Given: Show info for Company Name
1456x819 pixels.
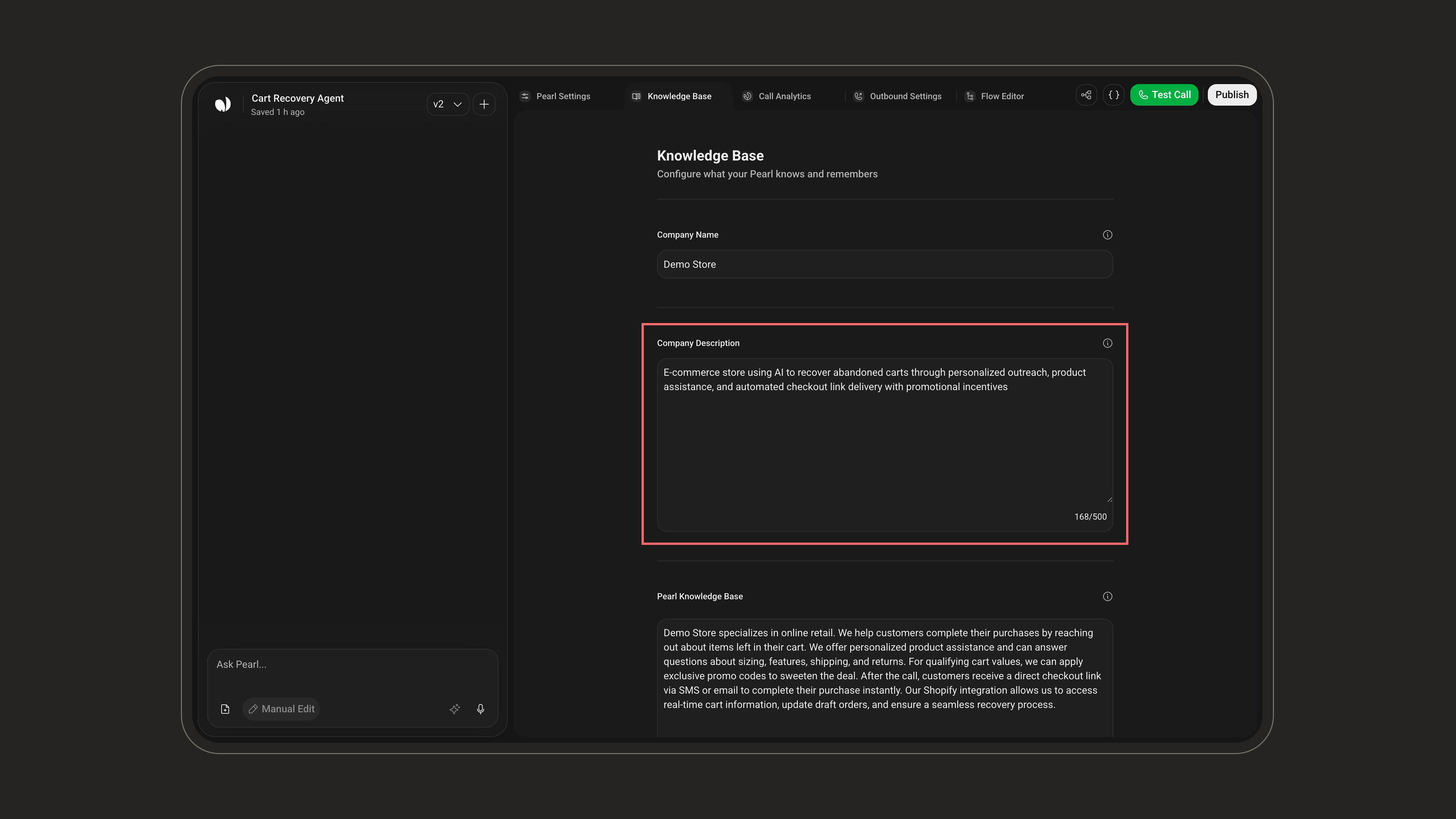Looking at the screenshot, I should coord(1107,235).
